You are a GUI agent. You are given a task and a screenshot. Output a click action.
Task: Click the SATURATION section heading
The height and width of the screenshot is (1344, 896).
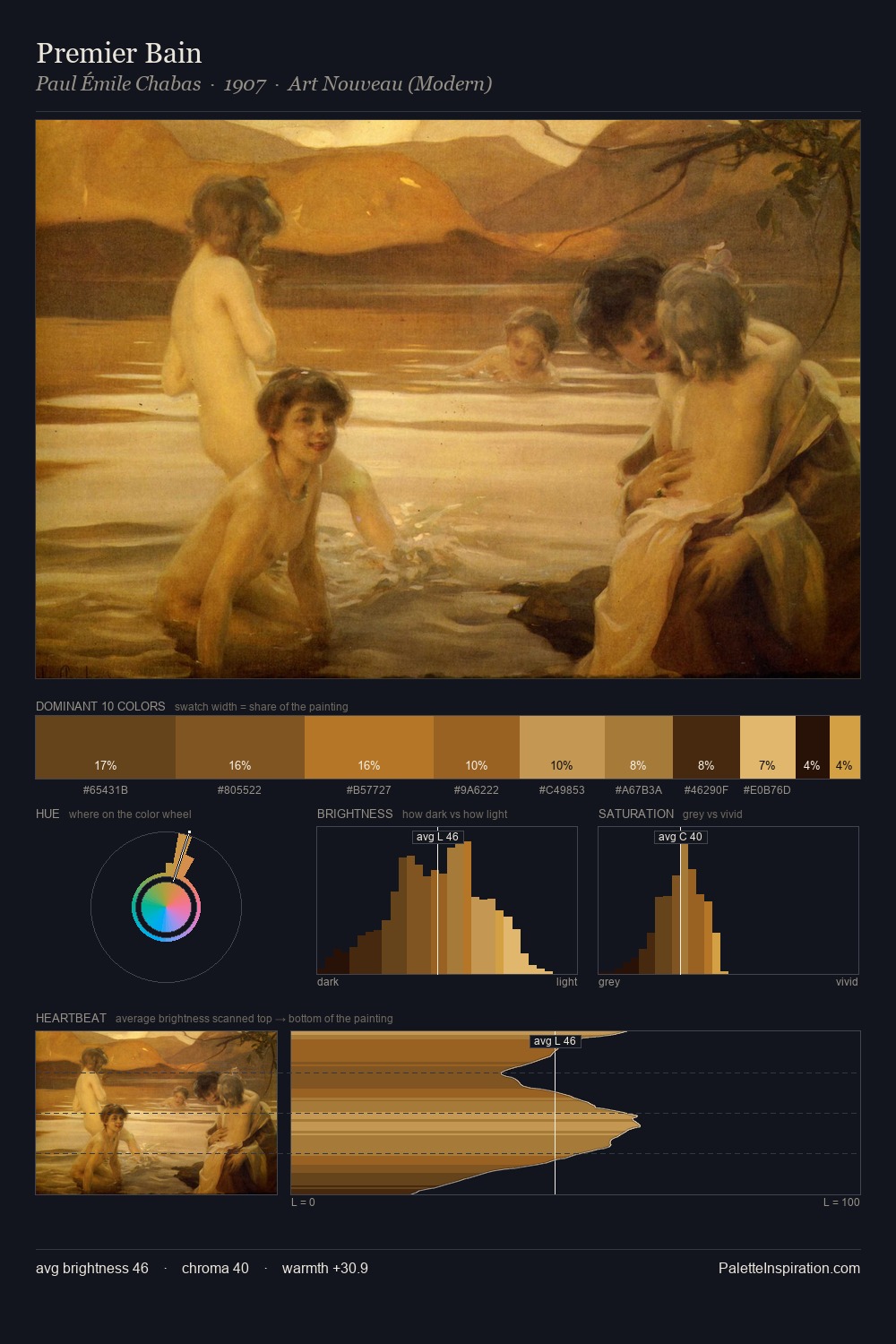(x=636, y=814)
